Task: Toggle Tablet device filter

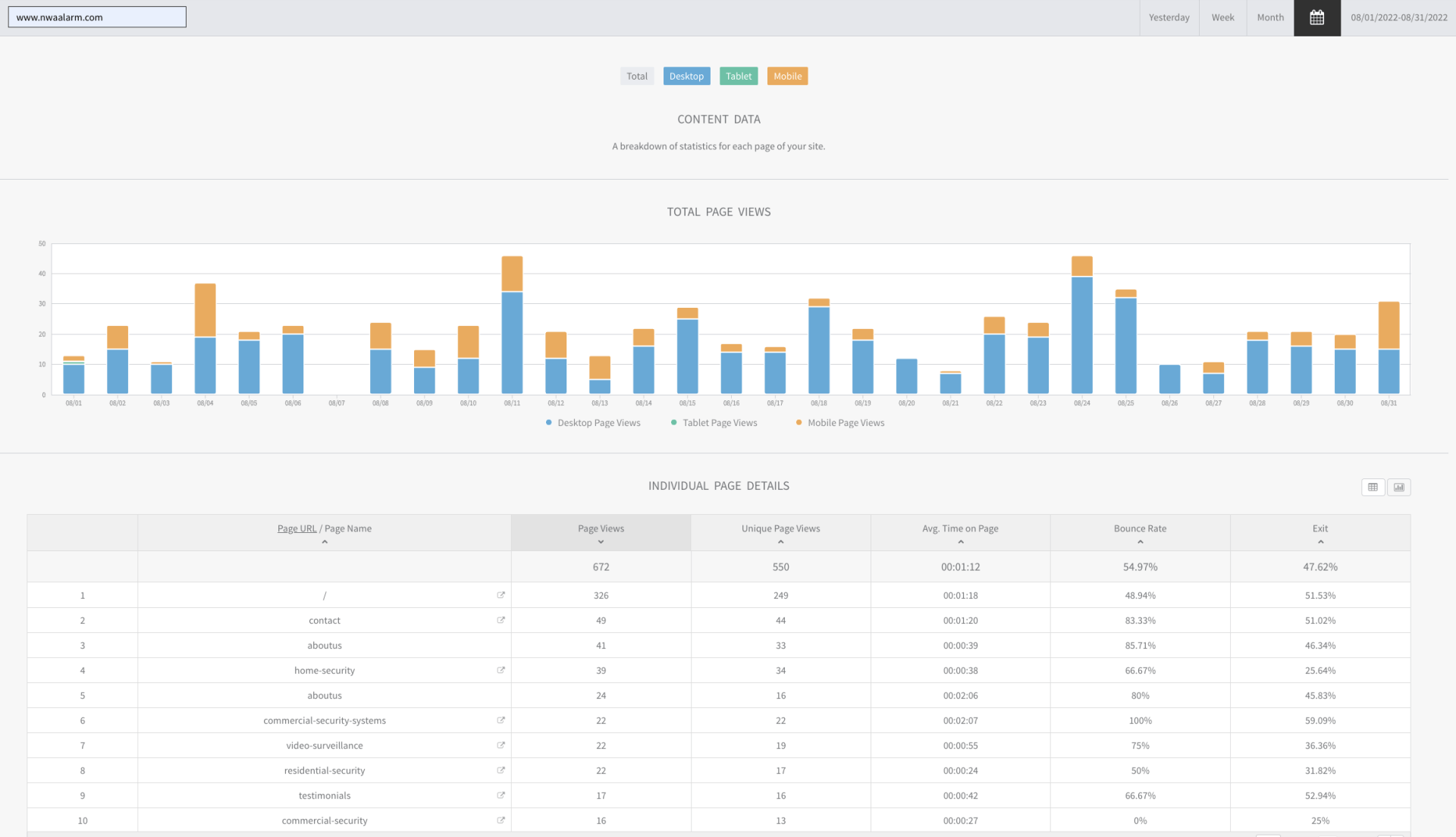Action: [x=738, y=76]
